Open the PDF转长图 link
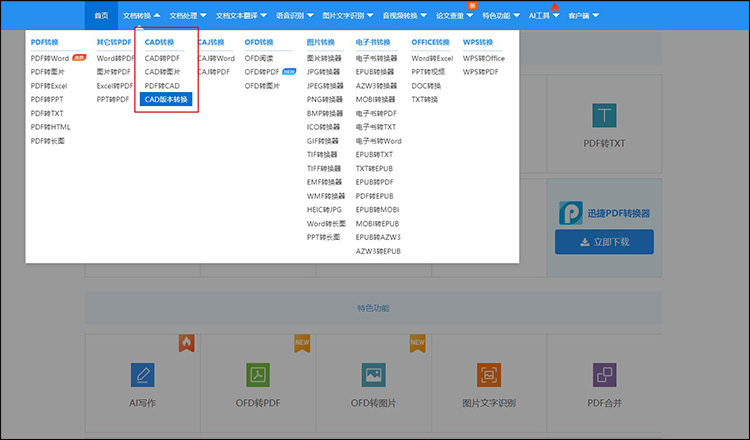 click(47, 141)
